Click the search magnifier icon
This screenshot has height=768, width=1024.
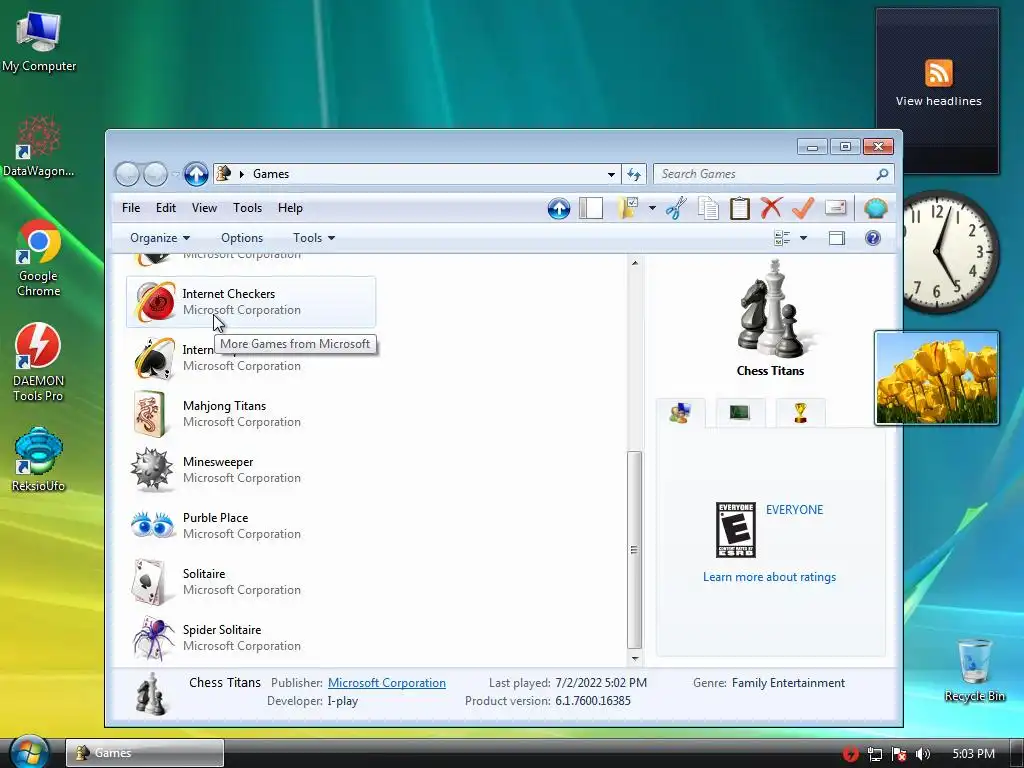882,174
